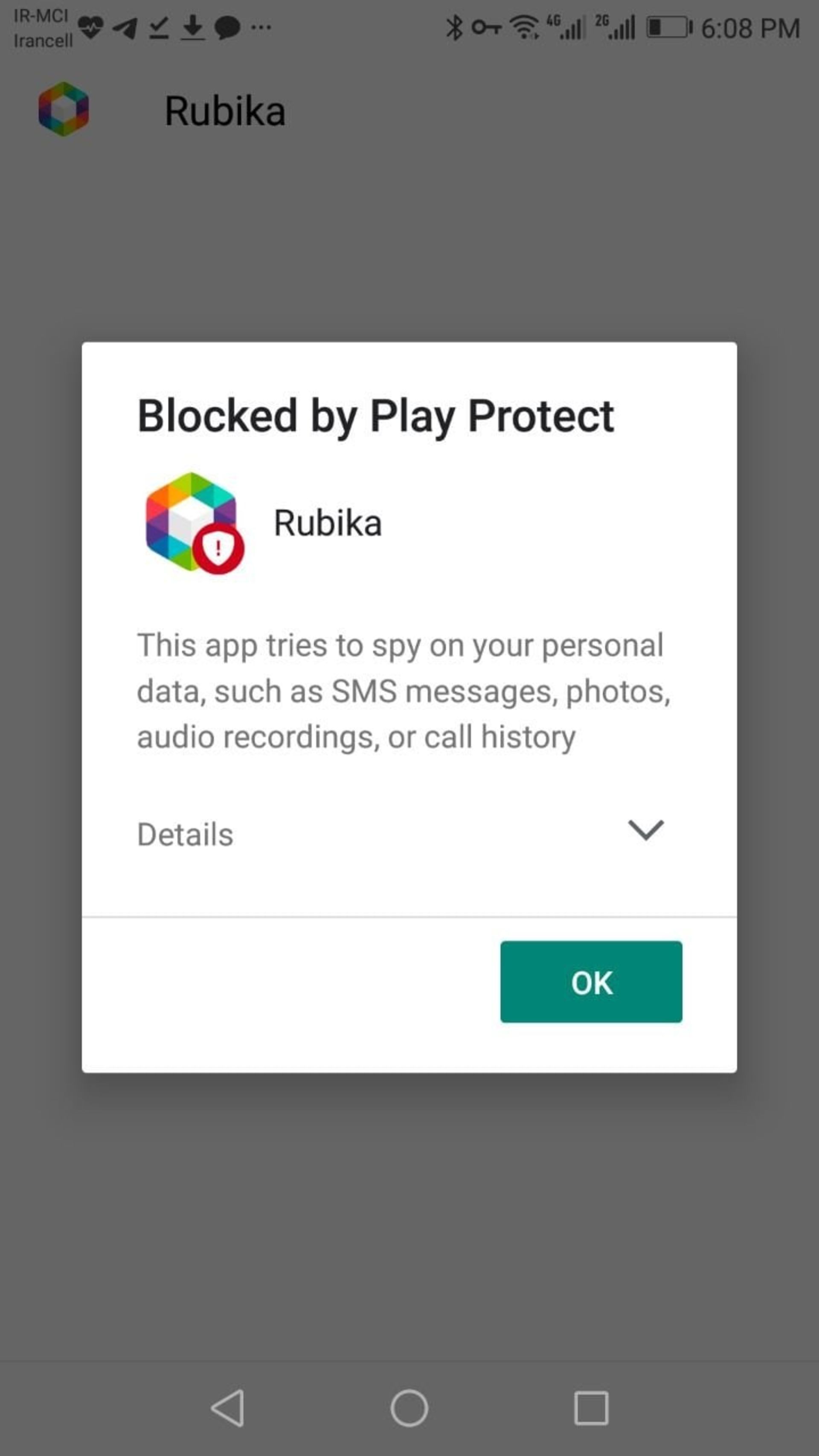Viewport: 819px width, 1456px height.
Task: Expand the Details chevron arrow
Action: point(645,830)
